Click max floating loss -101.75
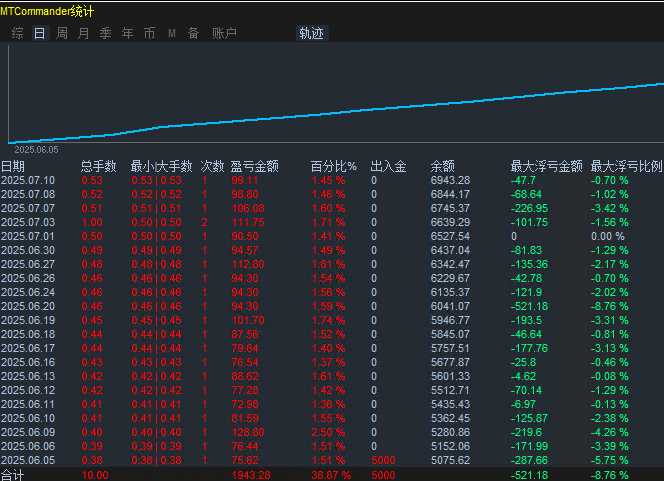The width and height of the screenshot is (664, 481). coord(529,222)
